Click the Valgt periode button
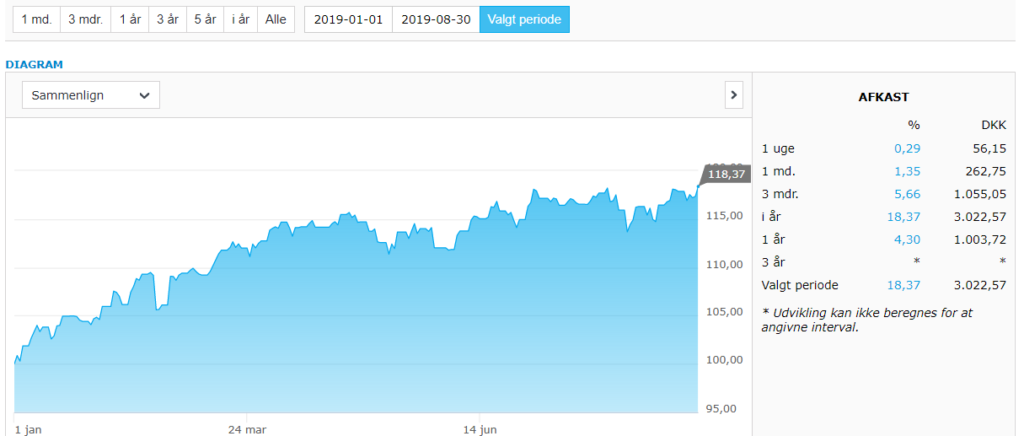The image size is (1024, 436). pos(524,20)
